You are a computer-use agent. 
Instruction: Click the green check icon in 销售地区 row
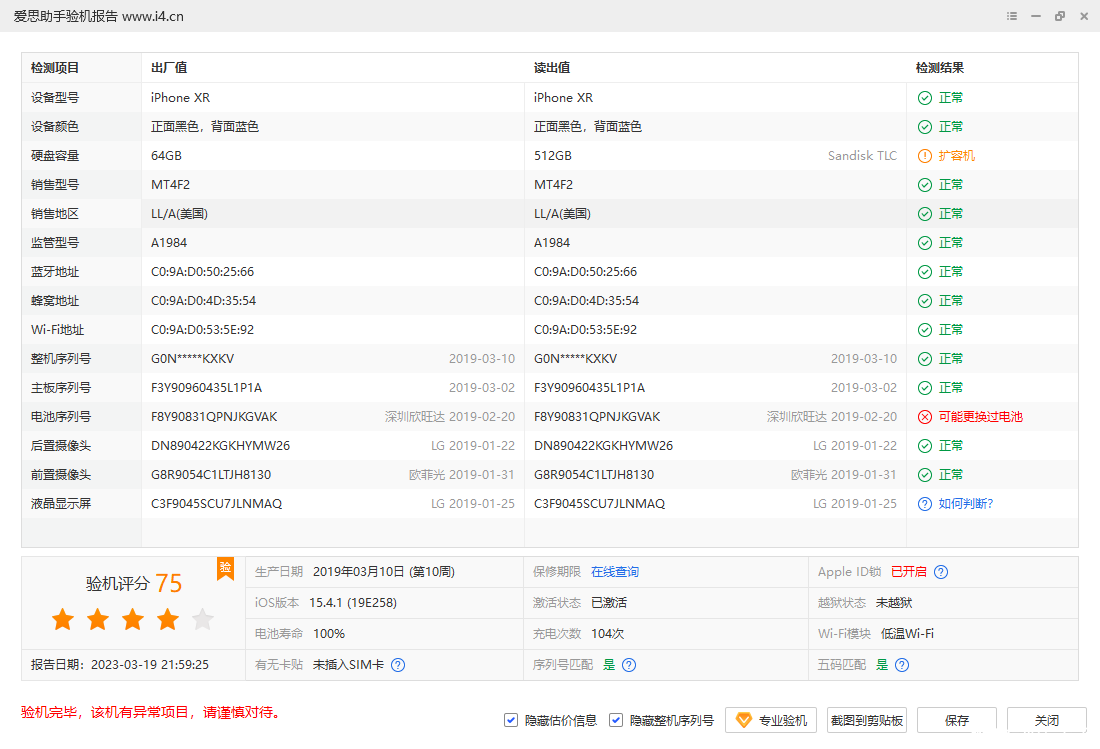click(x=925, y=214)
